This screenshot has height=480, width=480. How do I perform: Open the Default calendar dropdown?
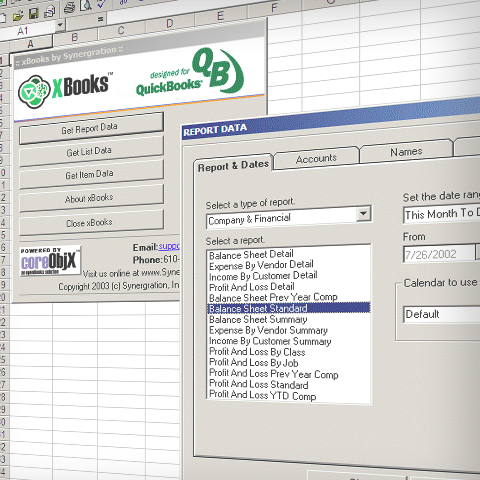pos(442,314)
